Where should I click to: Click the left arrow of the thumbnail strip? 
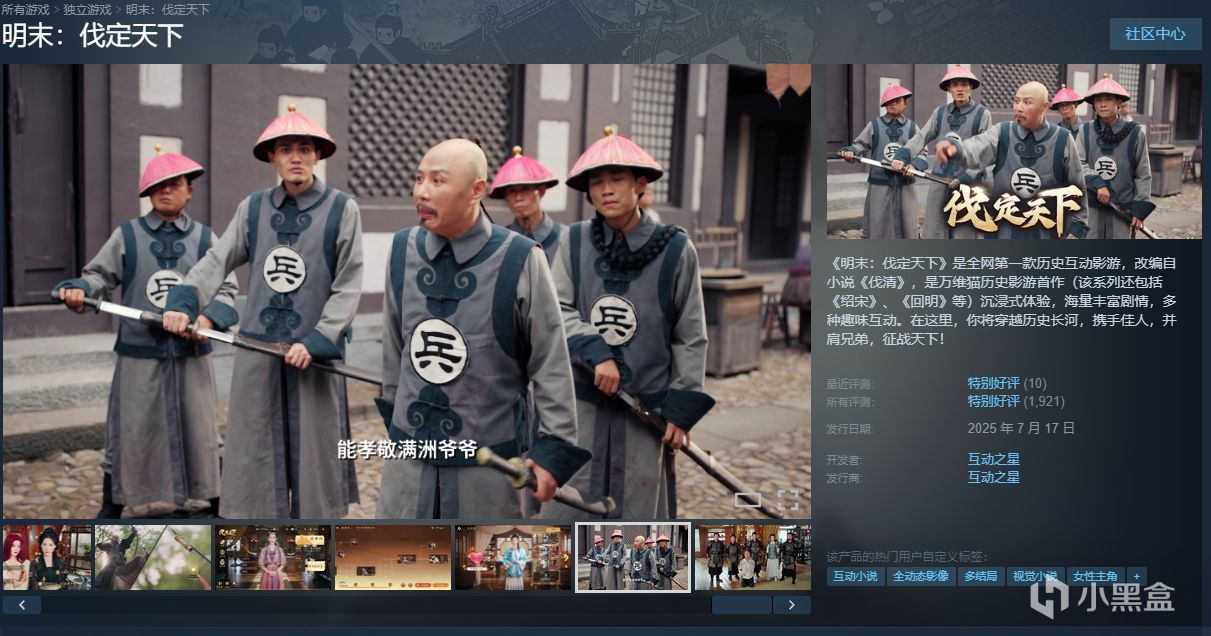tap(22, 605)
